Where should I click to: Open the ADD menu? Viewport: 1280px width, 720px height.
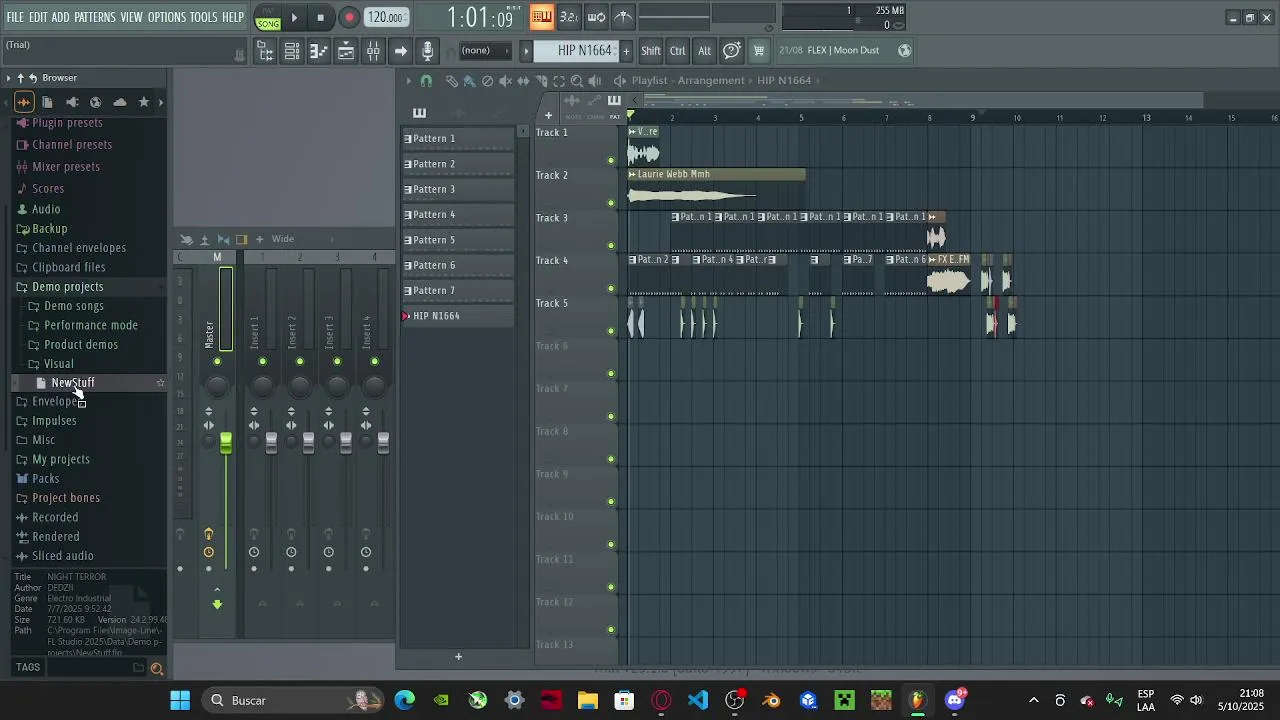[x=61, y=18]
